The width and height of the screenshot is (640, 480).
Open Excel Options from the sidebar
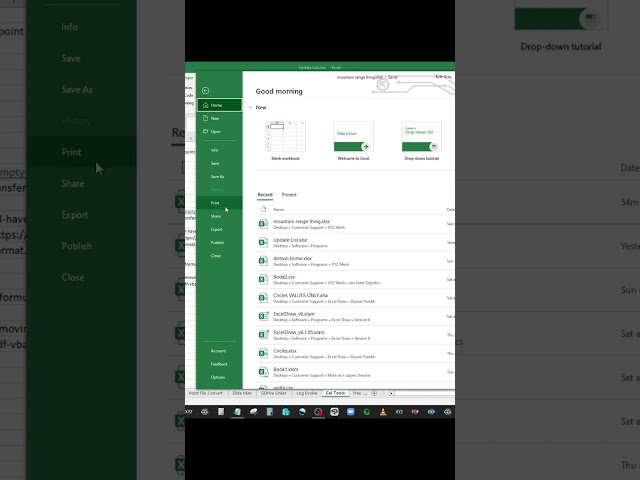[x=220, y=377]
